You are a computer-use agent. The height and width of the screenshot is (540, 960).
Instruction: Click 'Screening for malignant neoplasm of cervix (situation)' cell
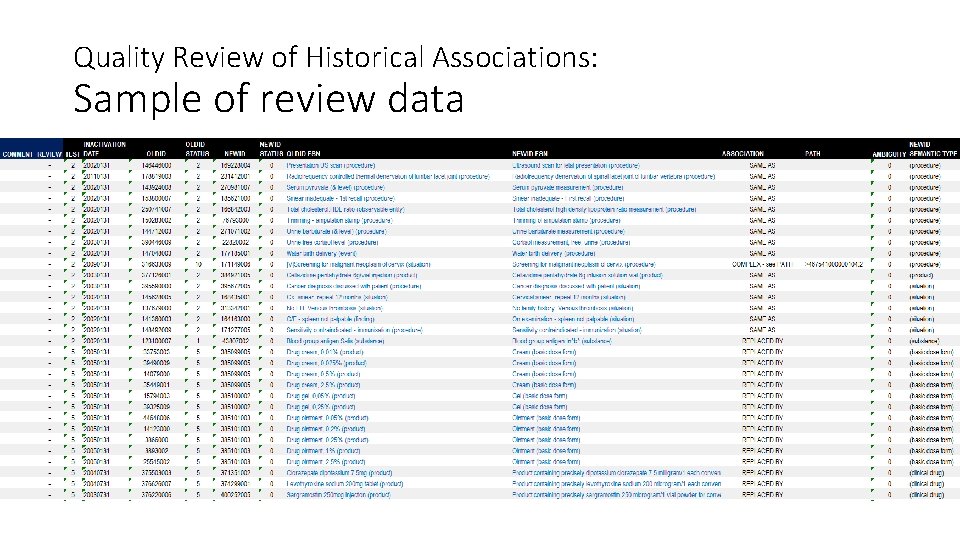tap(358, 264)
